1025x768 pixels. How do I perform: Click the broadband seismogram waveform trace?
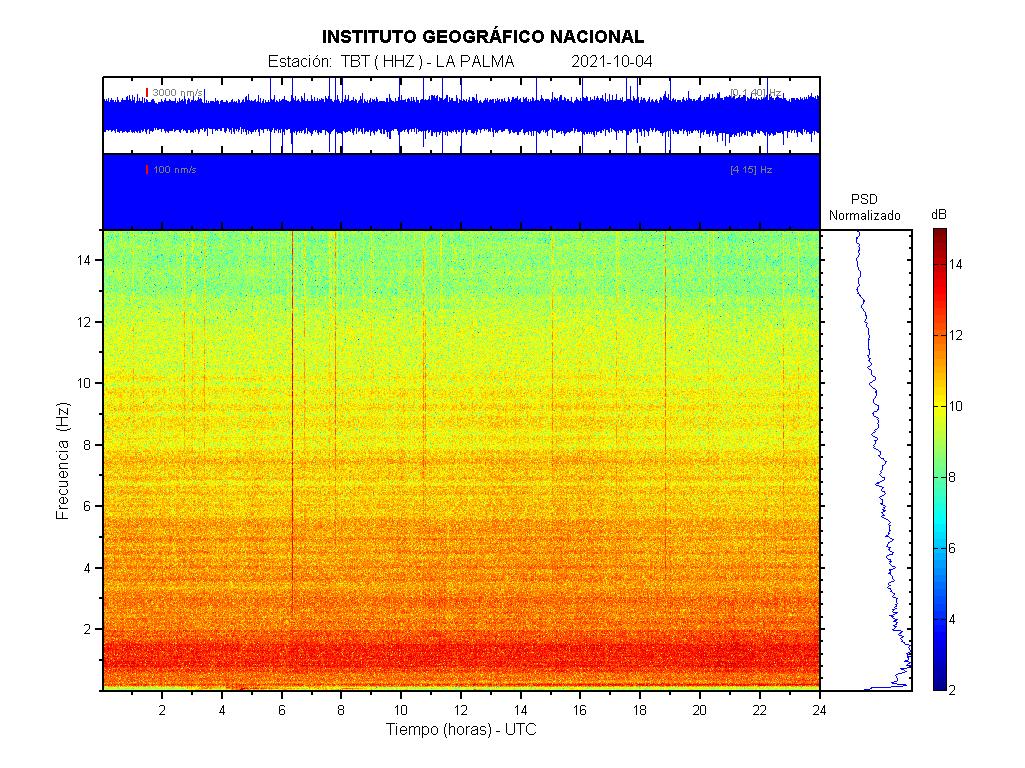click(461, 115)
